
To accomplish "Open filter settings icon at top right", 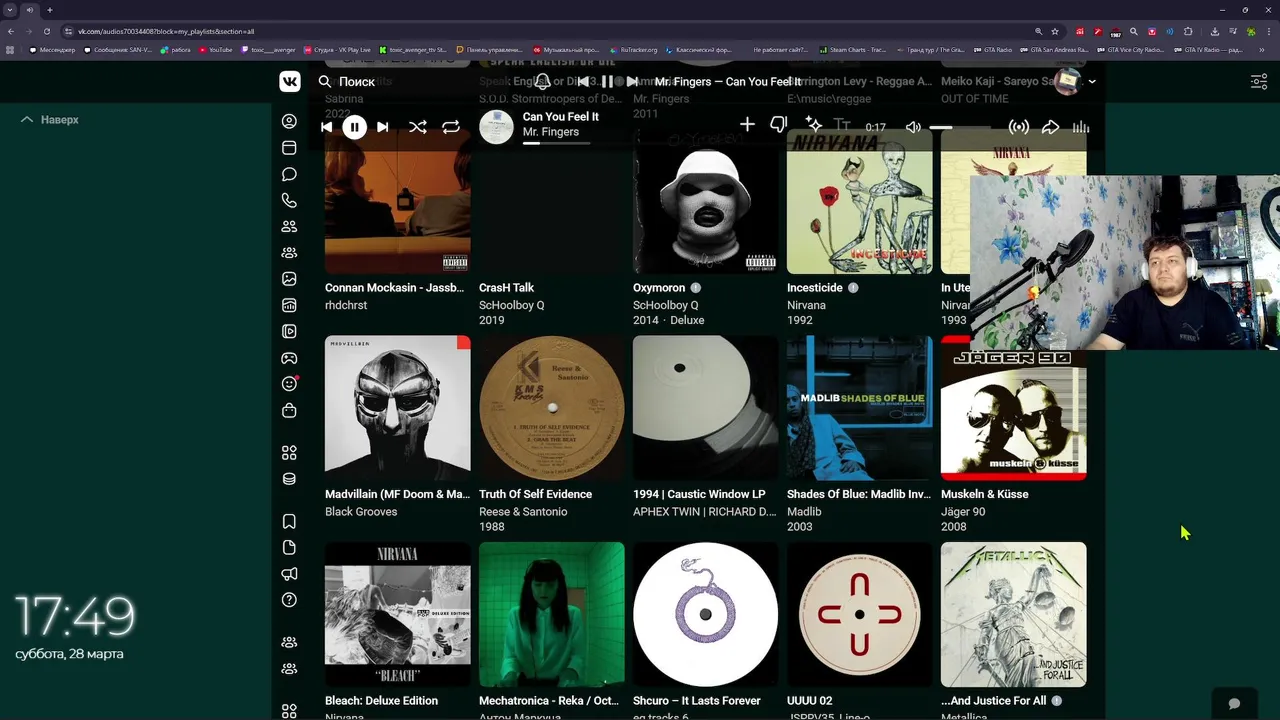I will point(1259,82).
